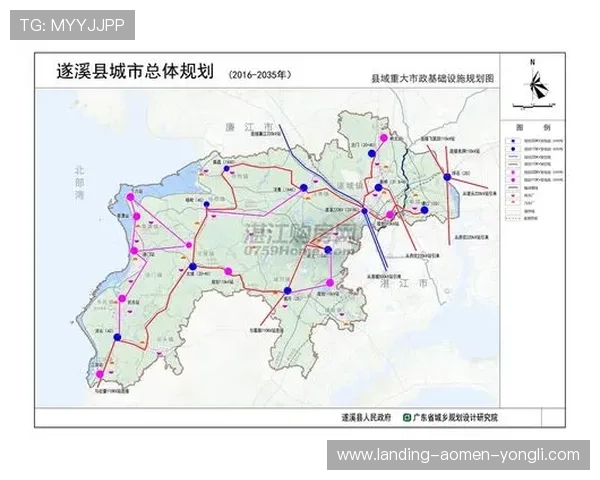
Task: Click the map title 遂溪县城市总体规划
Action: click(135, 72)
